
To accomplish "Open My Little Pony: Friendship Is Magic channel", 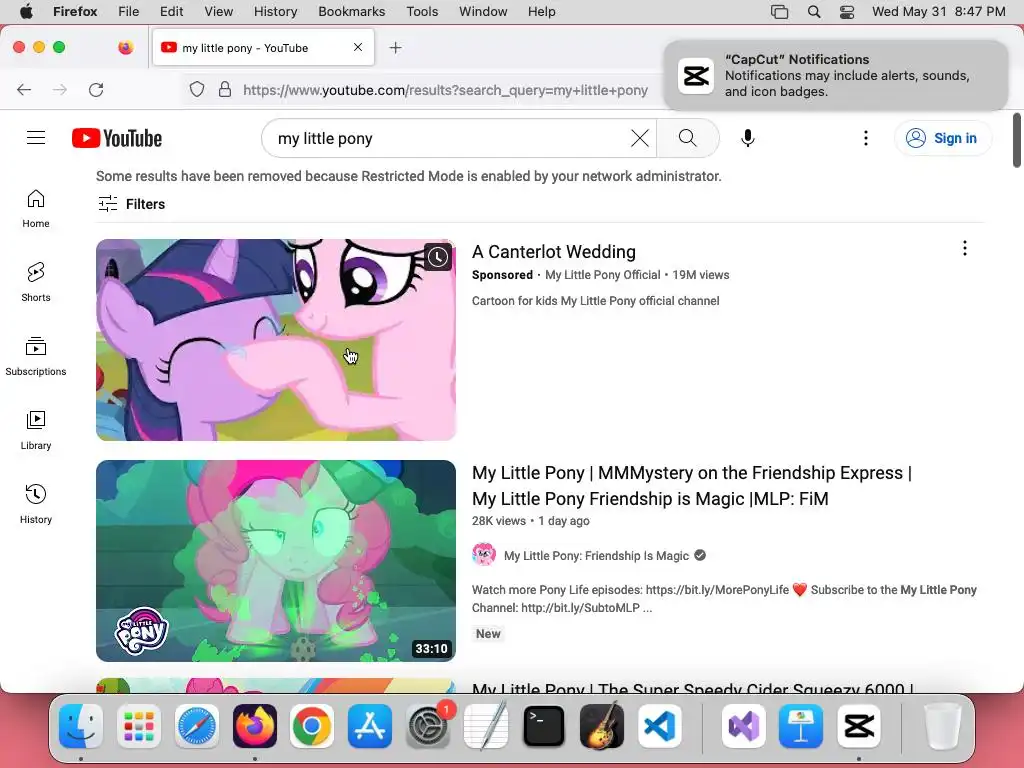I will [596, 556].
